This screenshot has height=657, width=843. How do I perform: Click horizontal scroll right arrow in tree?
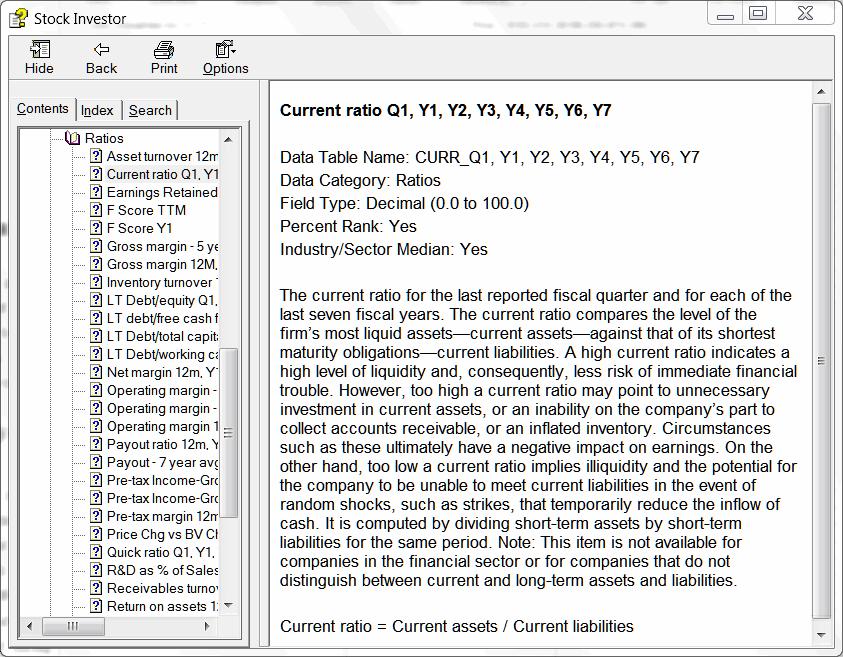click(207, 626)
